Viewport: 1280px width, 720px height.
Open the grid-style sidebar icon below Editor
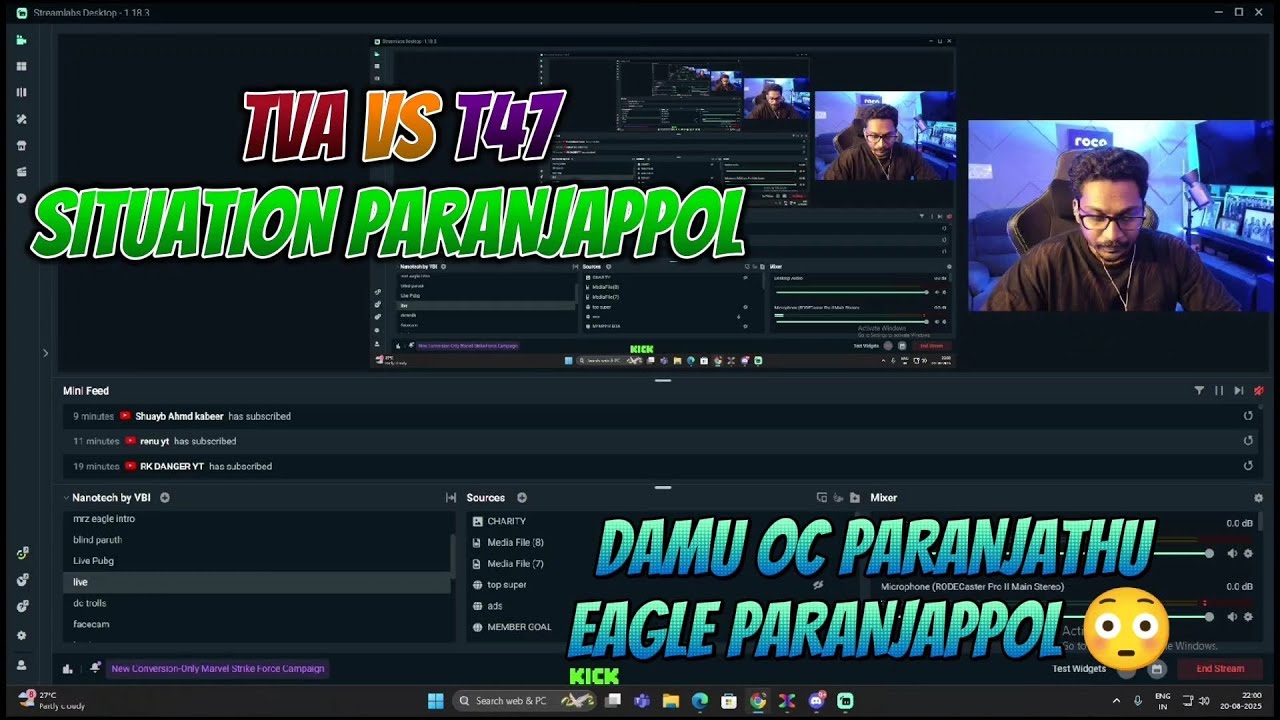click(x=21, y=66)
